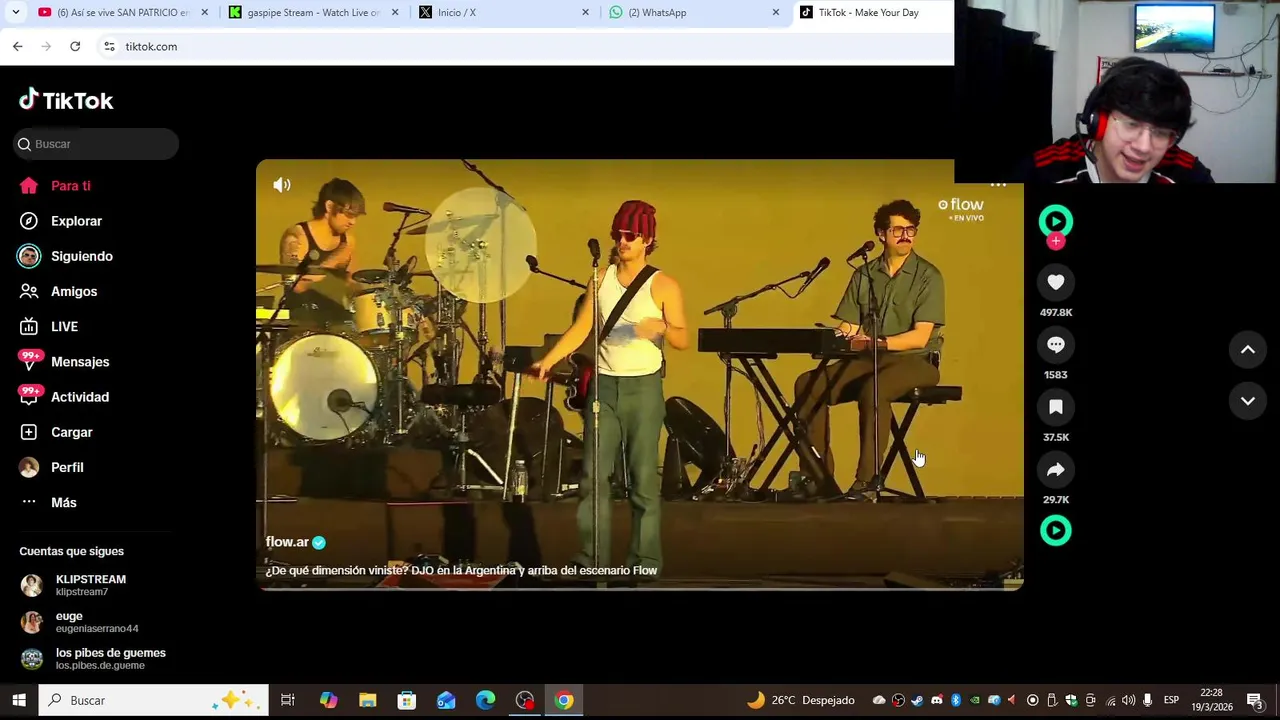Share the video with the arrow icon
Screen dimensions: 1280x720
click(1055, 470)
